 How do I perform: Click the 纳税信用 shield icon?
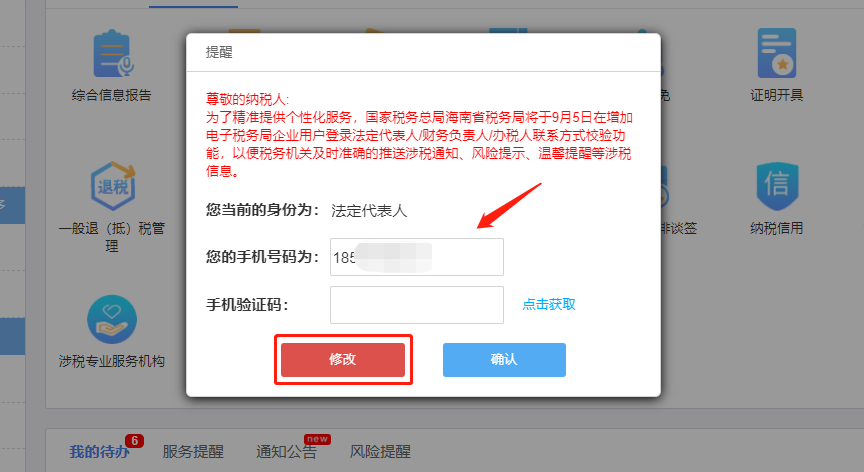tap(777, 186)
